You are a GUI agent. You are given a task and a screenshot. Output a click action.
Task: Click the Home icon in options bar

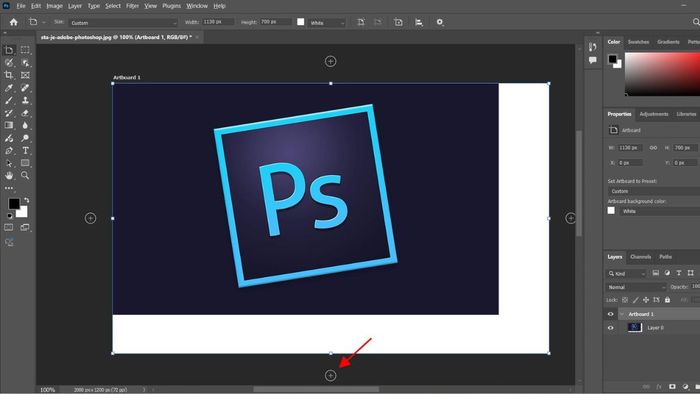(13, 22)
